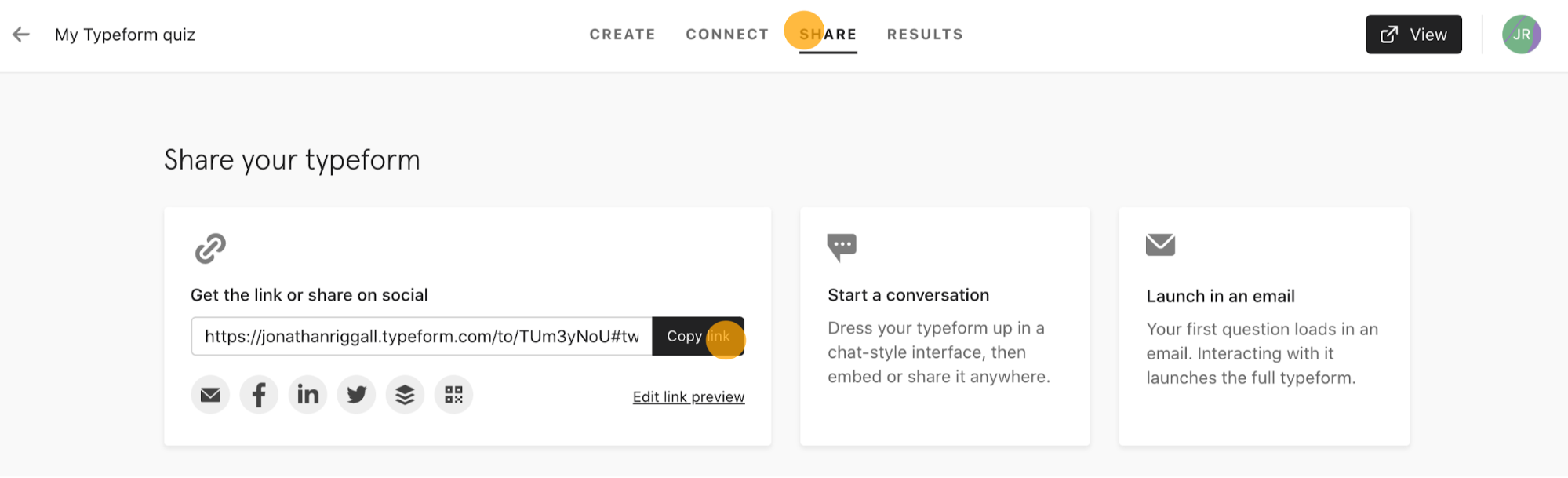The height and width of the screenshot is (478, 1568).
Task: Go back using the left arrow icon
Action: click(21, 35)
